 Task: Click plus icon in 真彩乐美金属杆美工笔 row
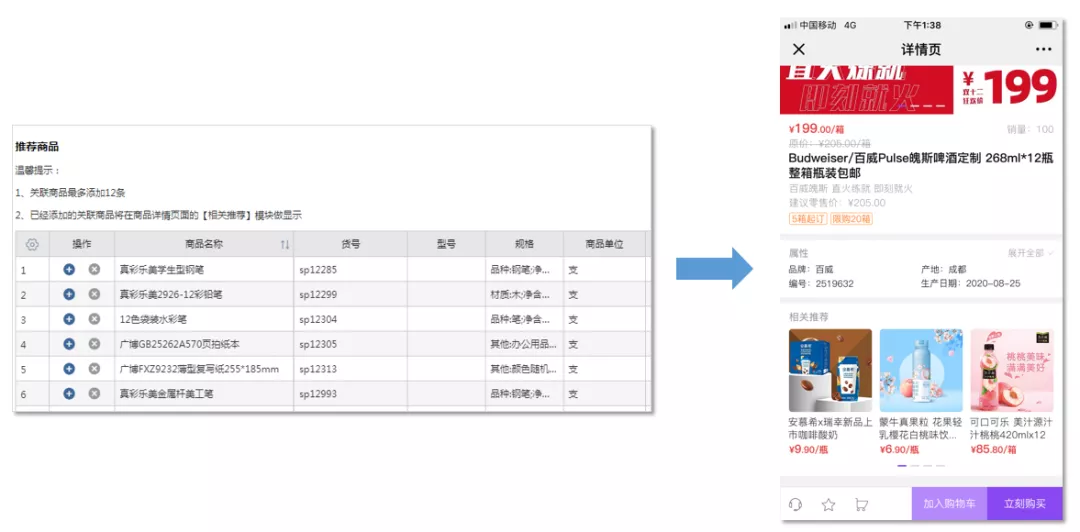tap(69, 393)
